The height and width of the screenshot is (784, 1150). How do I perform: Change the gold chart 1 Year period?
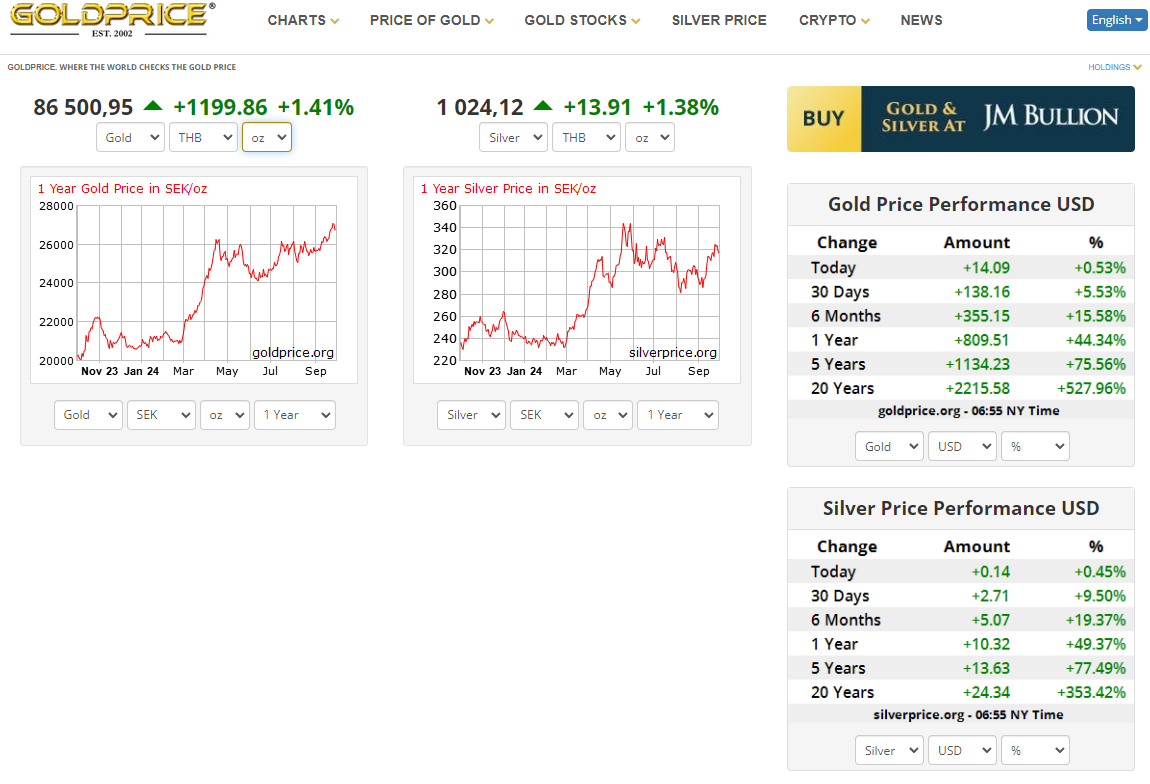click(x=294, y=415)
